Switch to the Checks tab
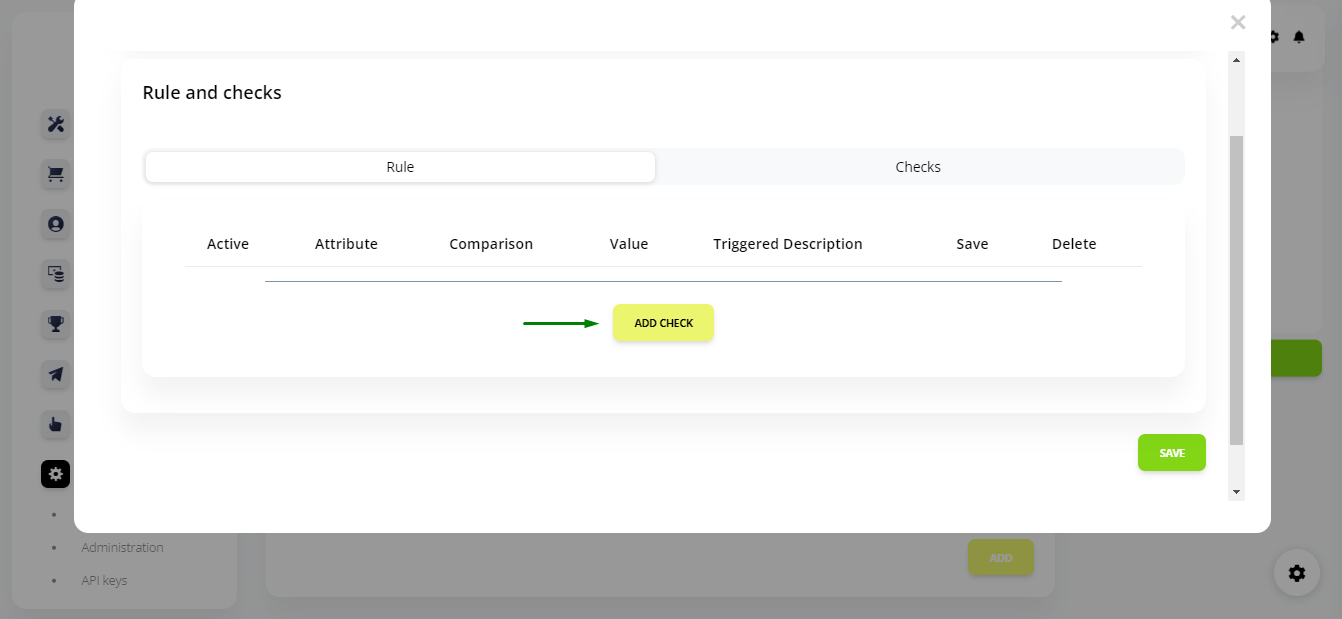The height and width of the screenshot is (619, 1342). point(918,167)
